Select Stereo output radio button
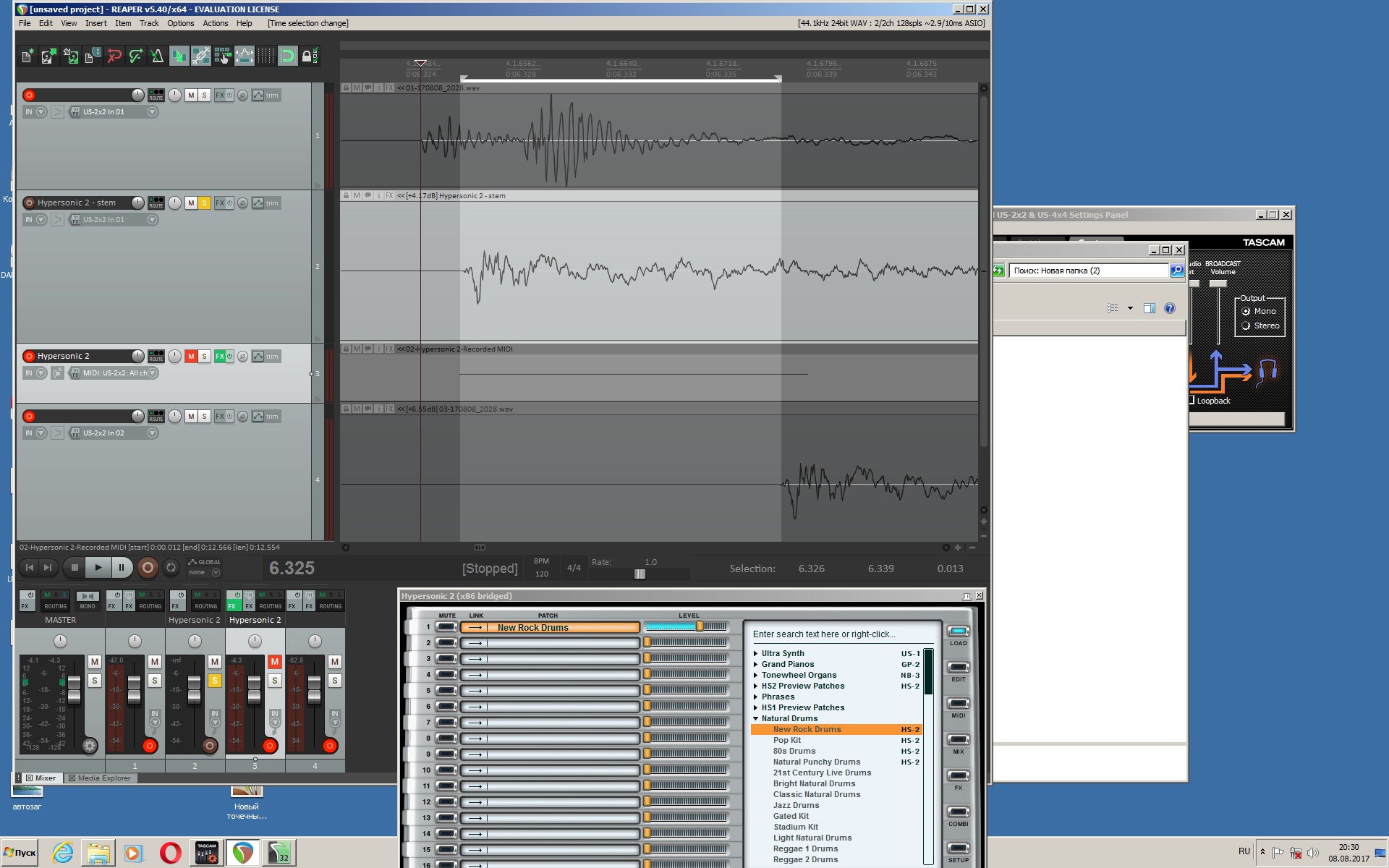 (1246, 326)
